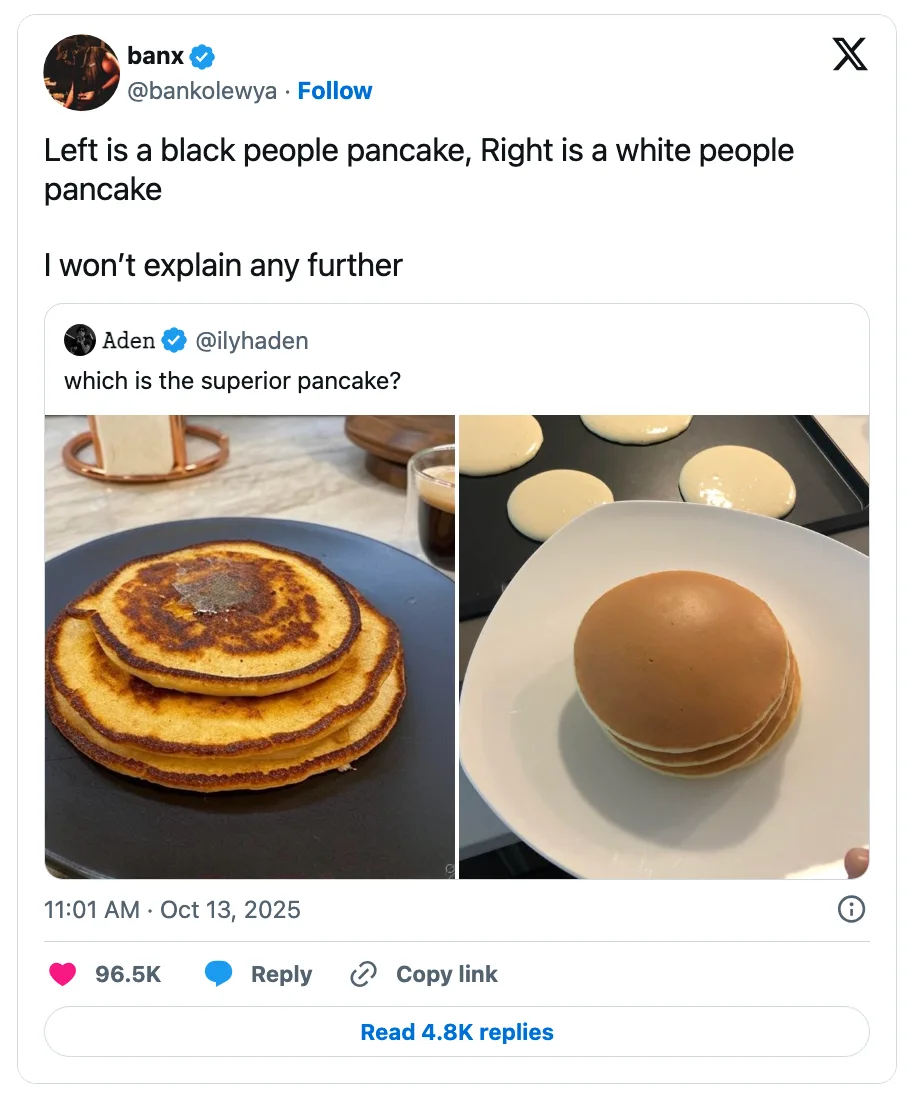The image size is (920, 1104).
Task: Click banx's verified badge
Action: (x=203, y=57)
